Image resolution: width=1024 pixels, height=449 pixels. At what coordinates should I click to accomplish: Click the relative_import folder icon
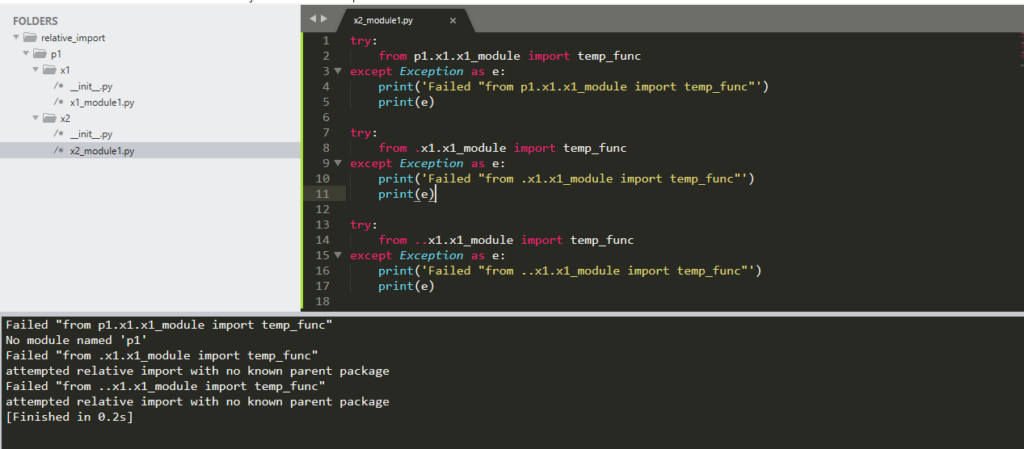[29, 38]
